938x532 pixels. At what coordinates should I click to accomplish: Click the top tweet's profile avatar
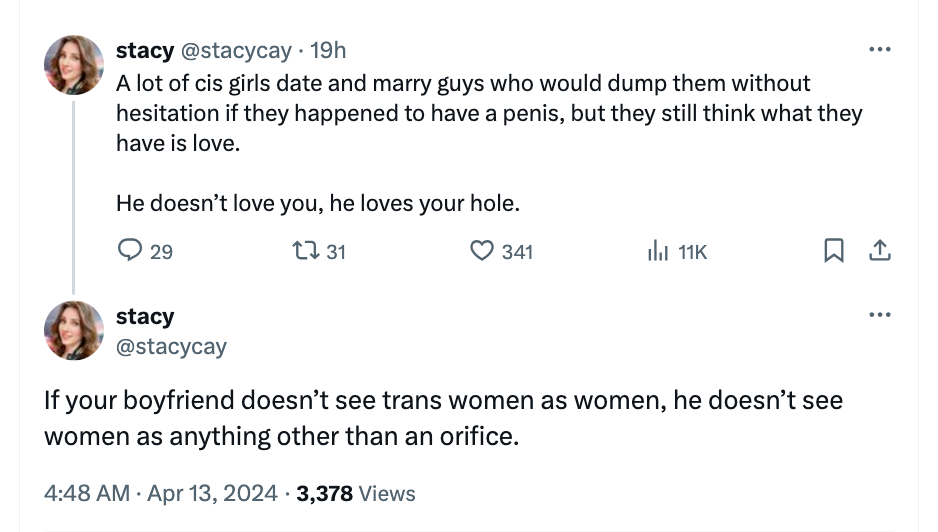pyautogui.click(x=74, y=65)
